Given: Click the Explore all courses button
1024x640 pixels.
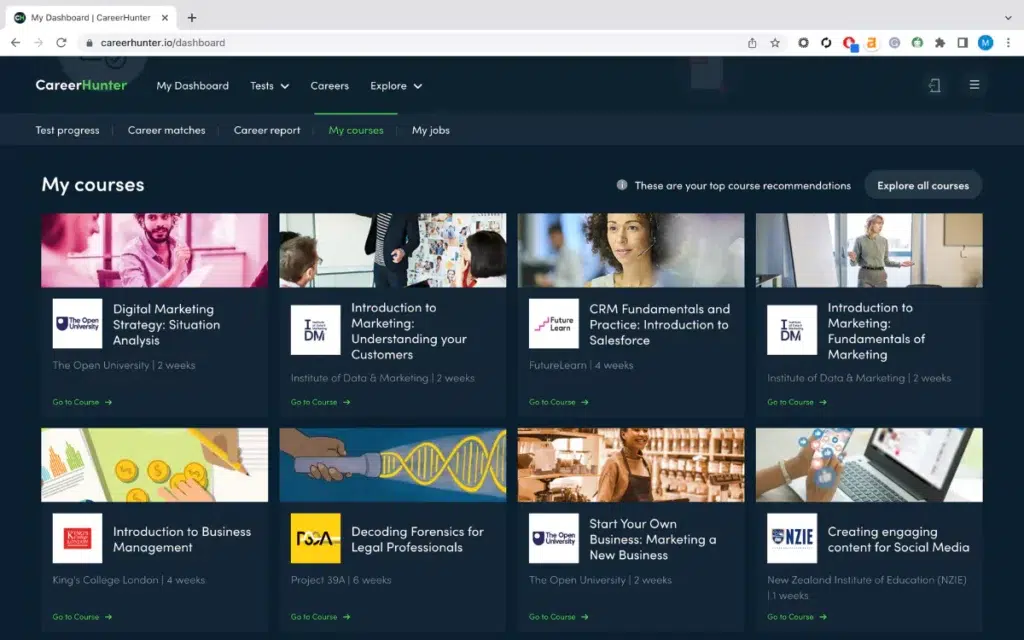Looking at the screenshot, I should click(923, 185).
